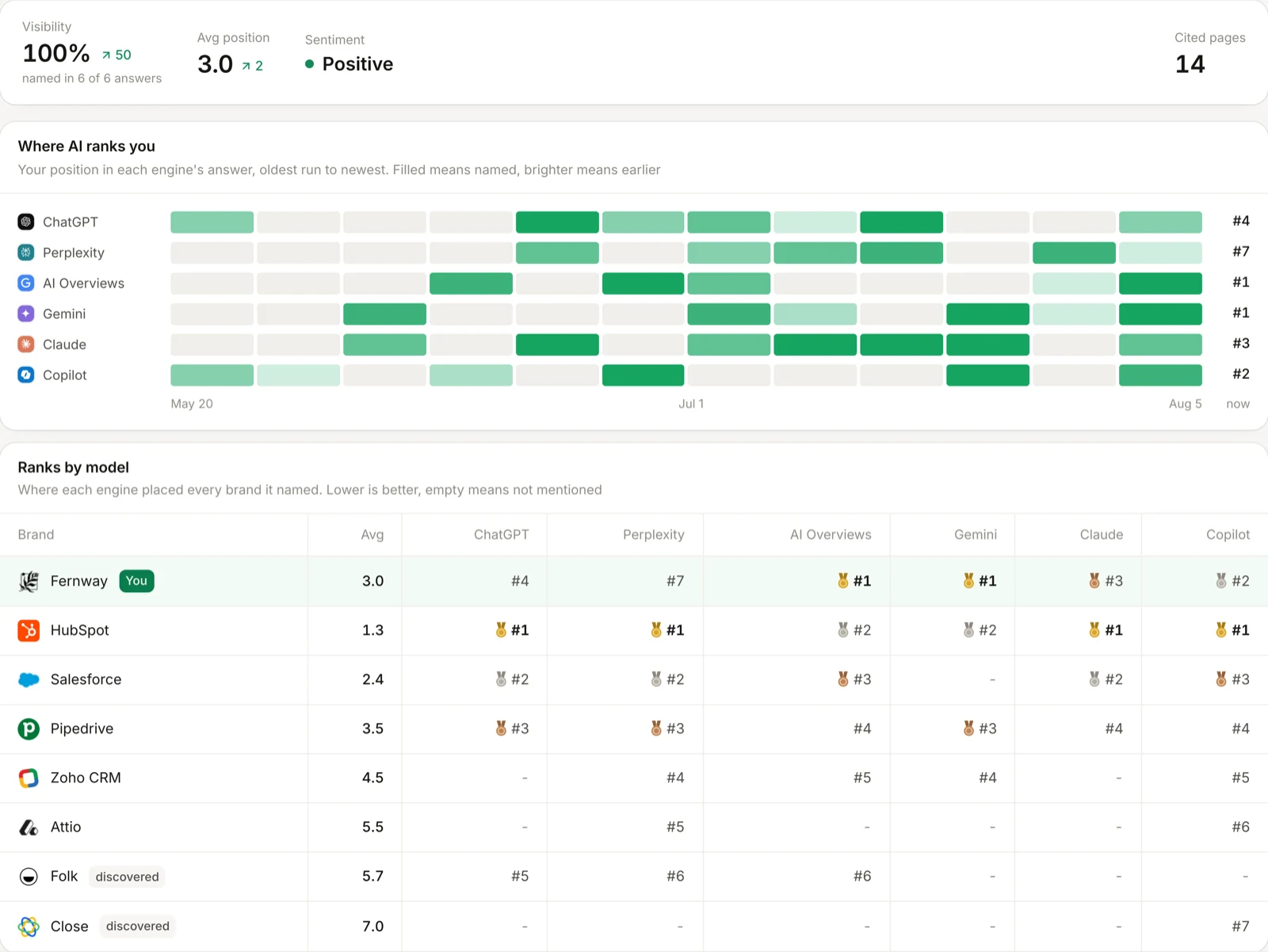
Task: Click bronze medal in Pipedrive Gemini cell
Action: click(x=968, y=728)
